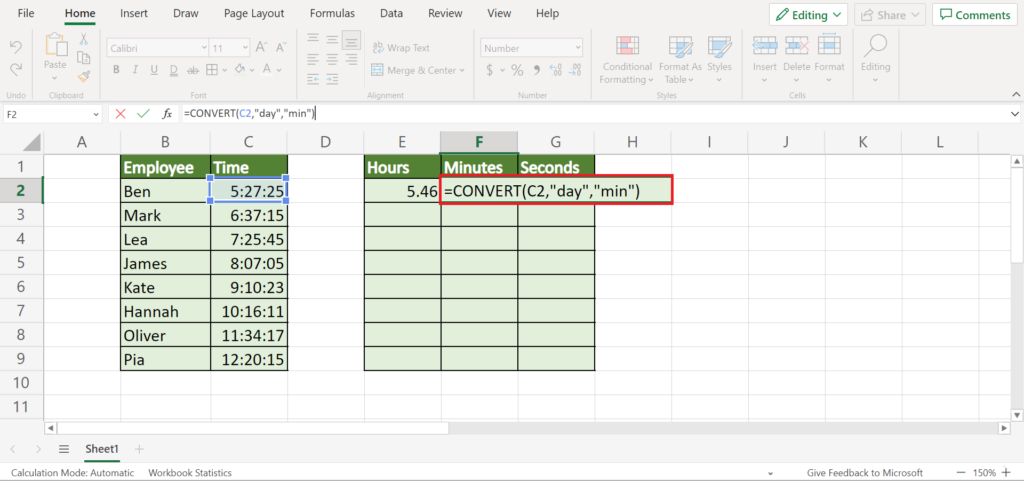This screenshot has height=481, width=1024.
Task: Switch to the Page Layout tab
Action: tap(254, 13)
